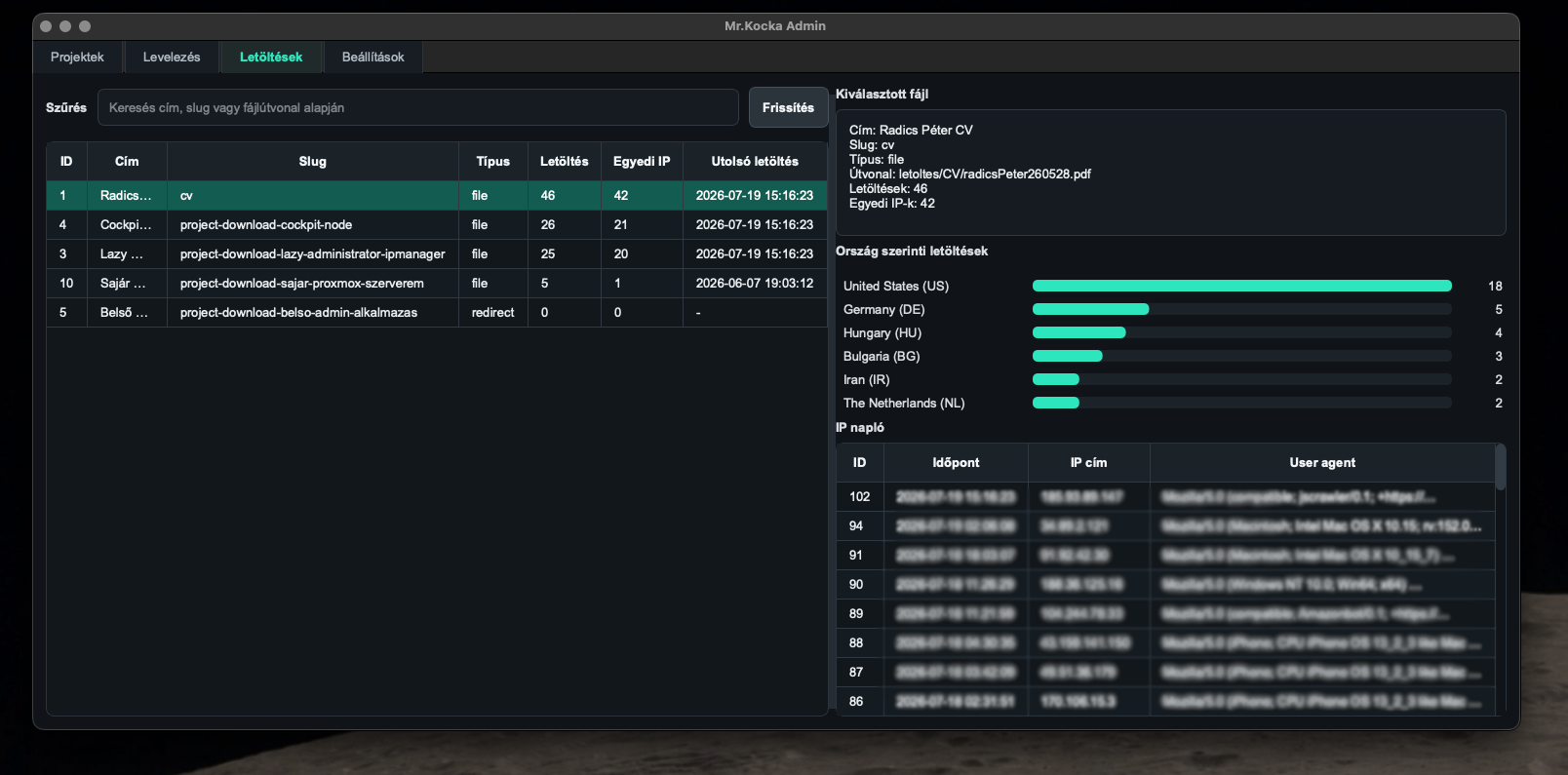Screen dimensions: 1568x775
Task: Click the Iran (IR) country label
Action: [x=867, y=380]
